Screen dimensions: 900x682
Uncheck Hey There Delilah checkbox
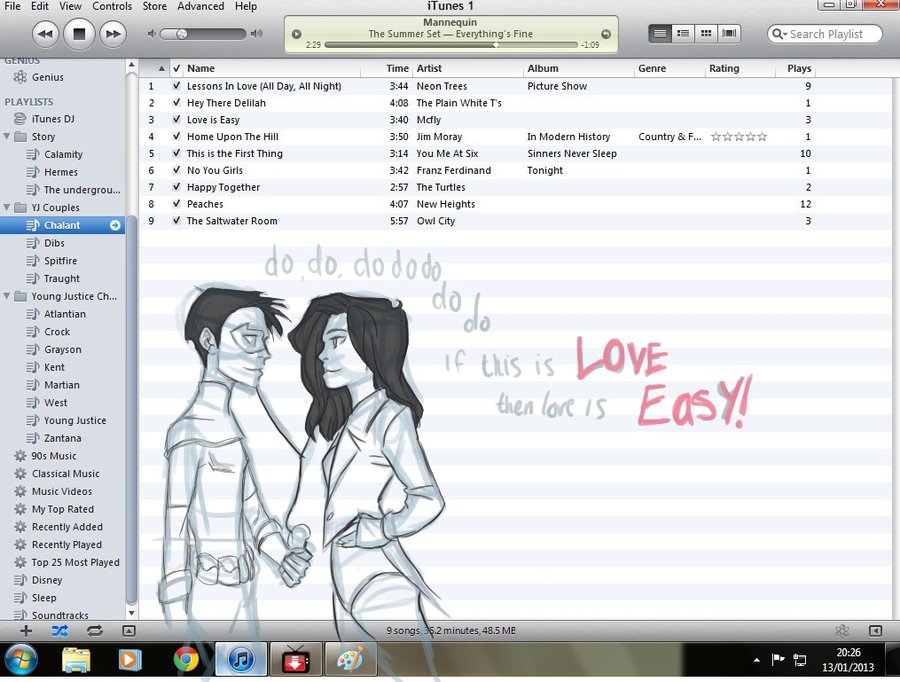click(x=176, y=103)
